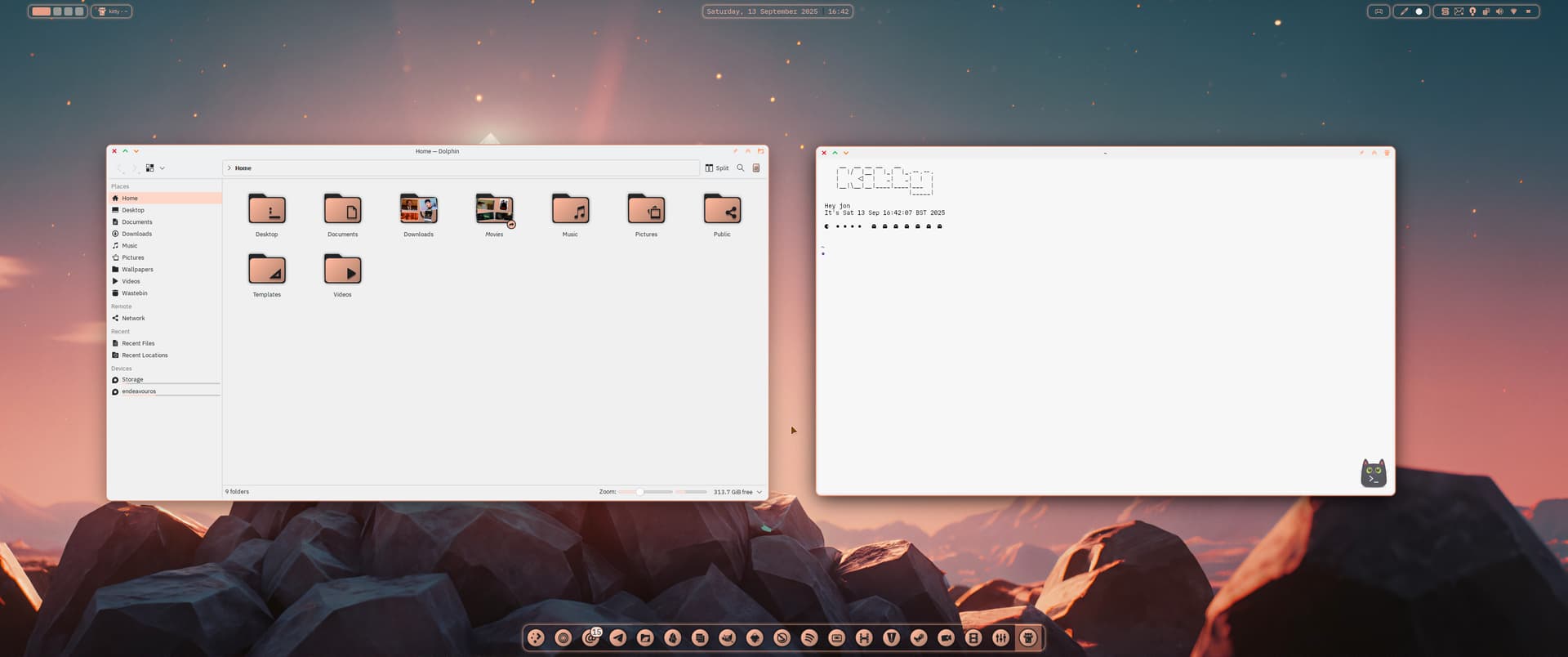Expand the view mode dropdown arrow
1568x657 pixels.
pyautogui.click(x=163, y=168)
